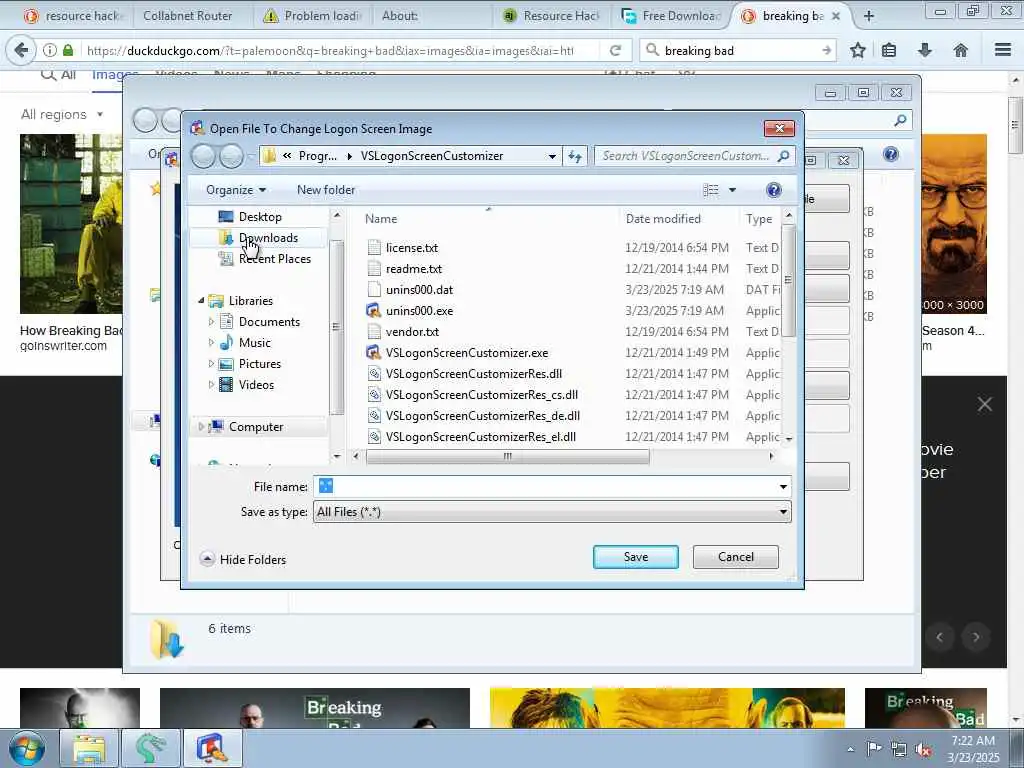Select the Videos library
The width and height of the screenshot is (1024, 768).
256,384
